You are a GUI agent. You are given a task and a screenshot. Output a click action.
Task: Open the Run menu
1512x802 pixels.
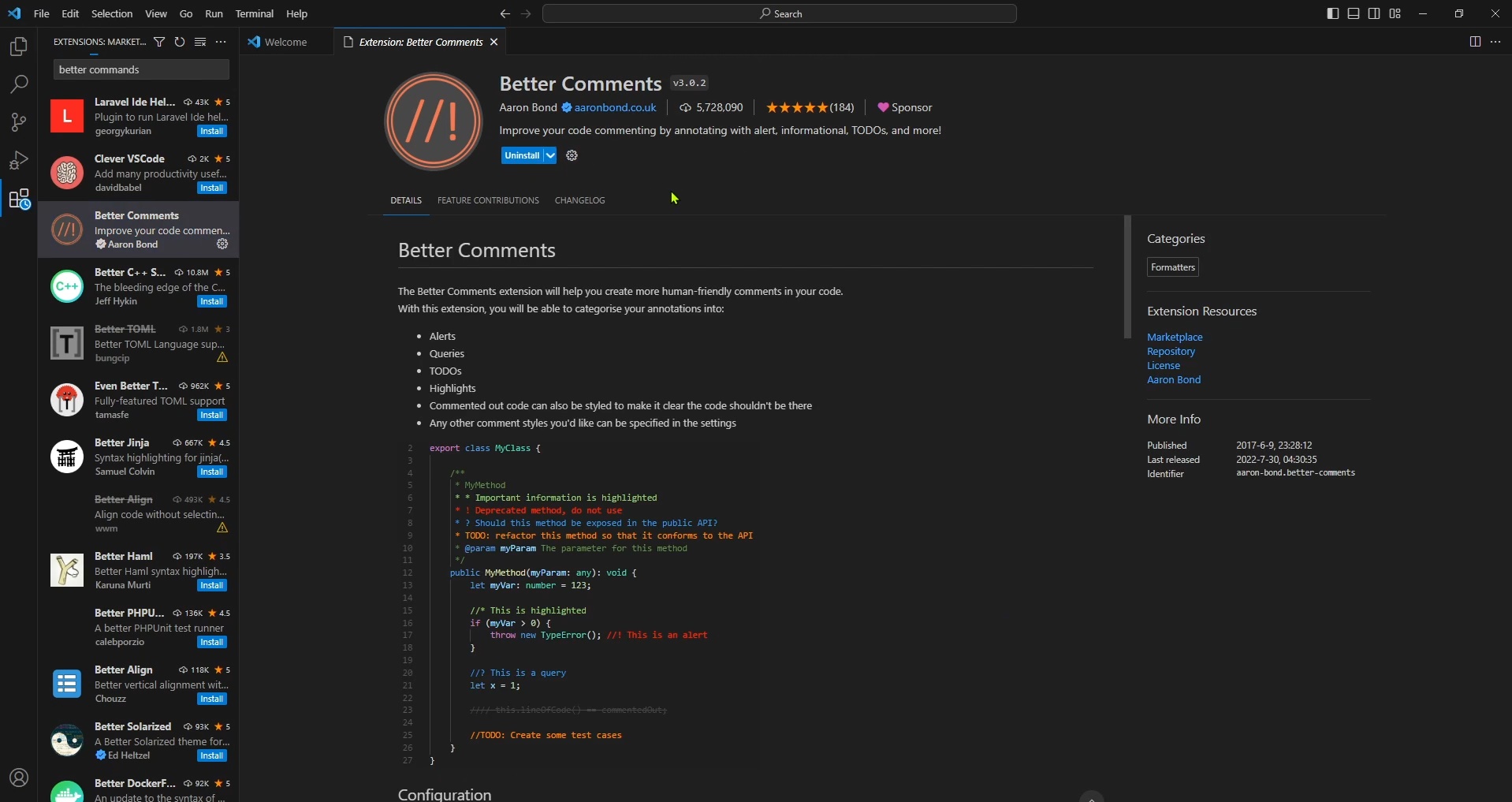point(214,13)
